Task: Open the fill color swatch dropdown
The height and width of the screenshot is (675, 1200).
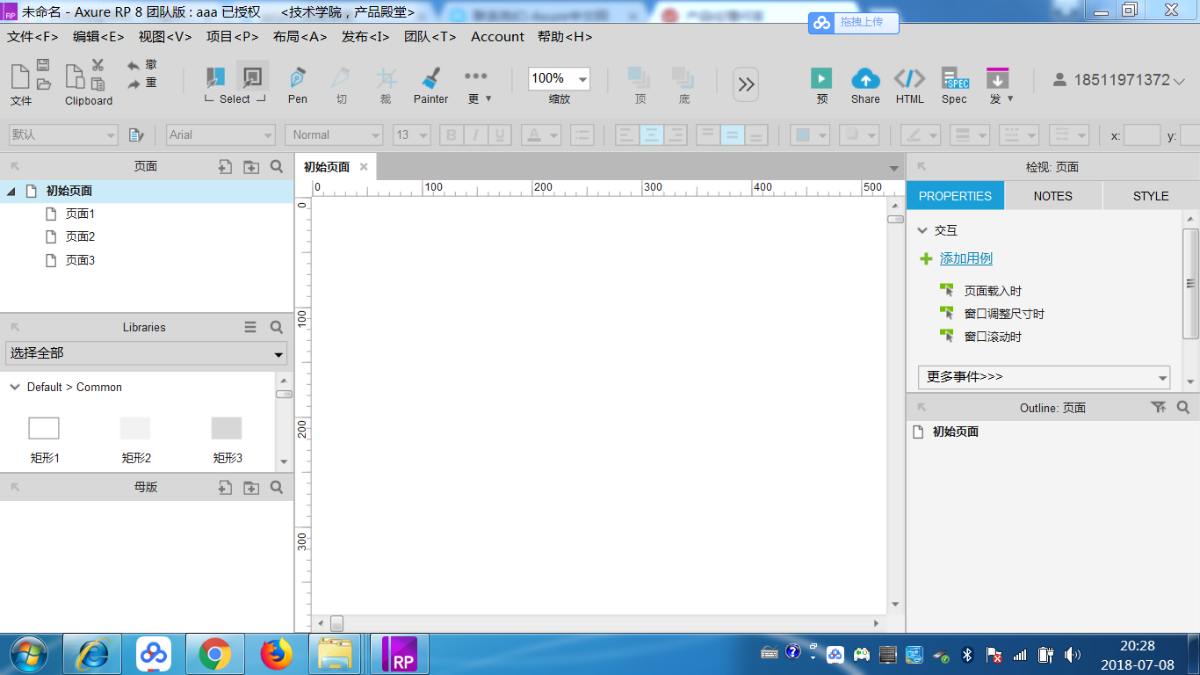Action: 810,135
